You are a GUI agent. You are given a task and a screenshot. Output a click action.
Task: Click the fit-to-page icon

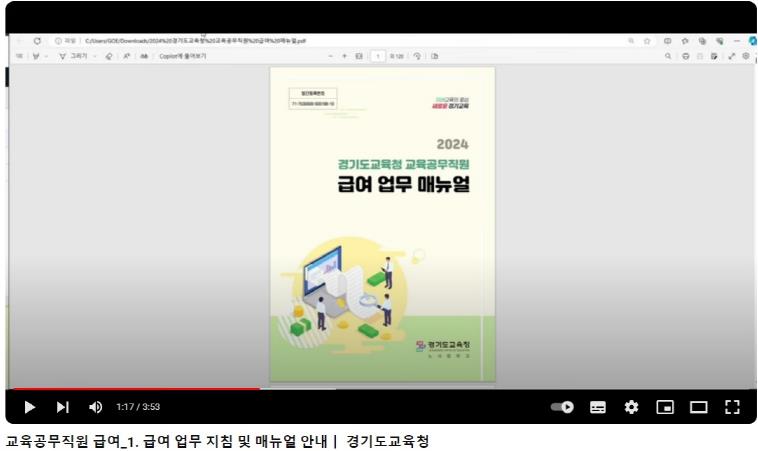pyautogui.click(x=359, y=56)
